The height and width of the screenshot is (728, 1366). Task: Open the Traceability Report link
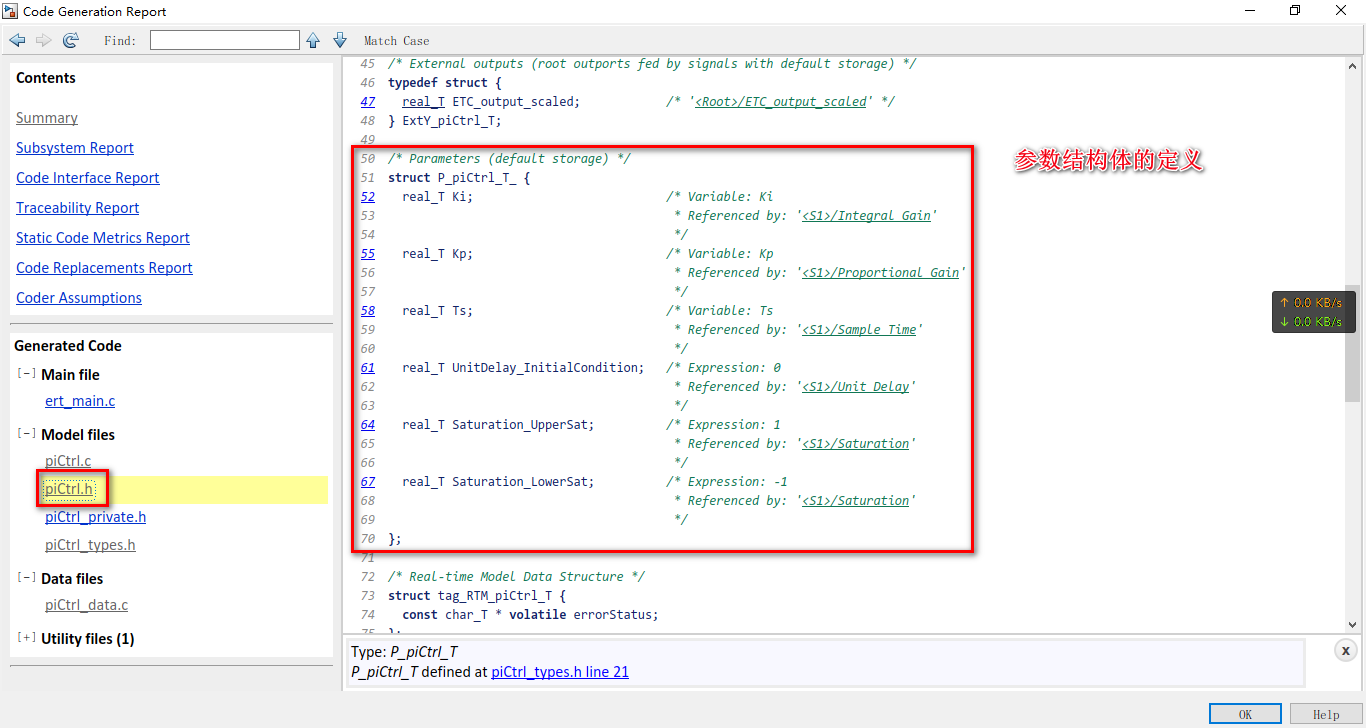pos(77,207)
